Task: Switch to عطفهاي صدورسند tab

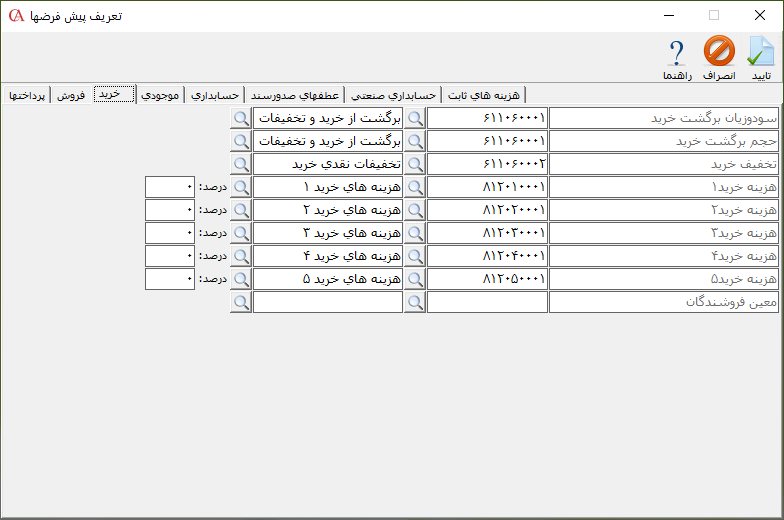Action: click(295, 95)
